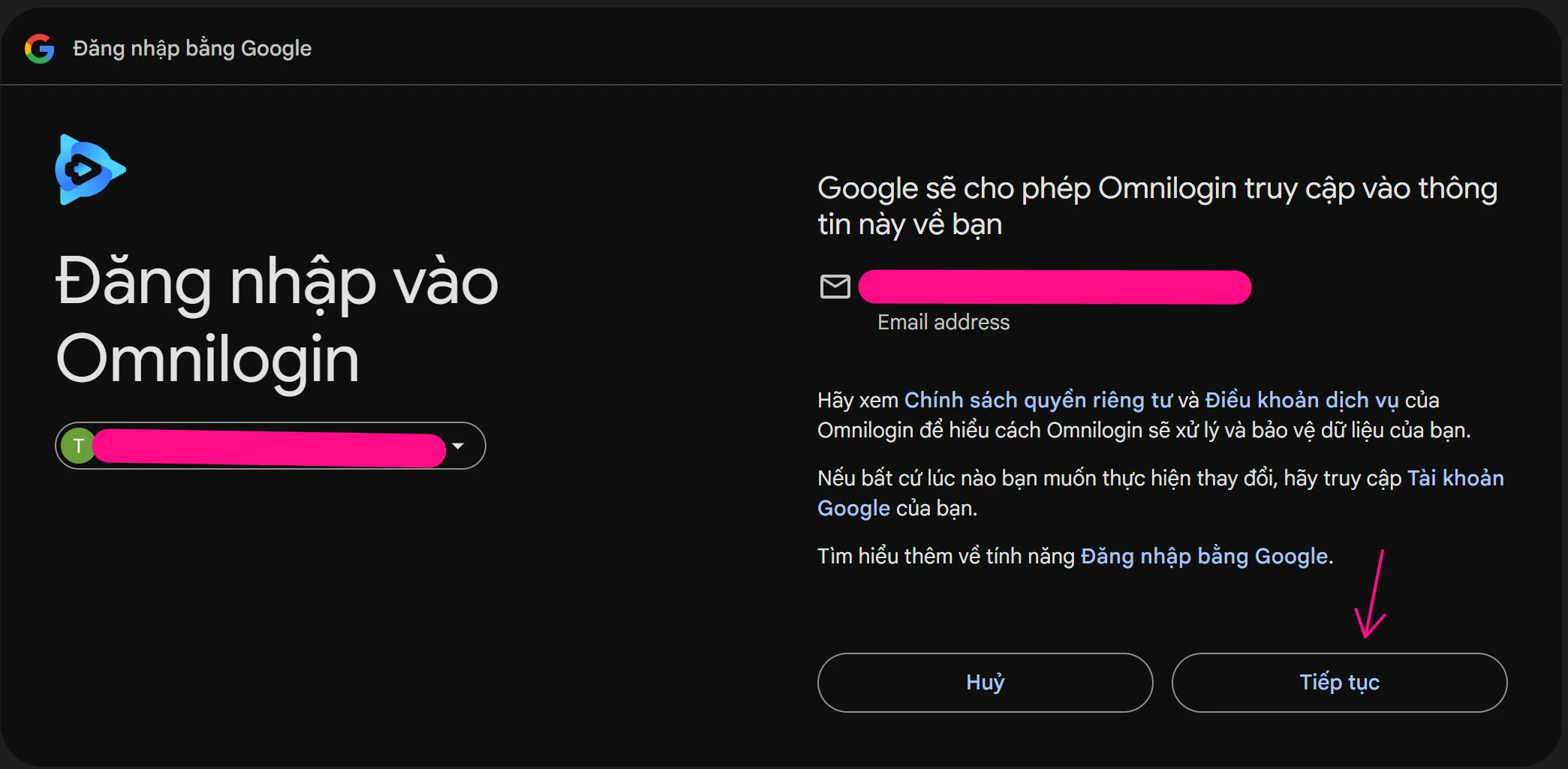The image size is (1568, 769).
Task: Open the redacted account chip selector
Action: [270, 446]
